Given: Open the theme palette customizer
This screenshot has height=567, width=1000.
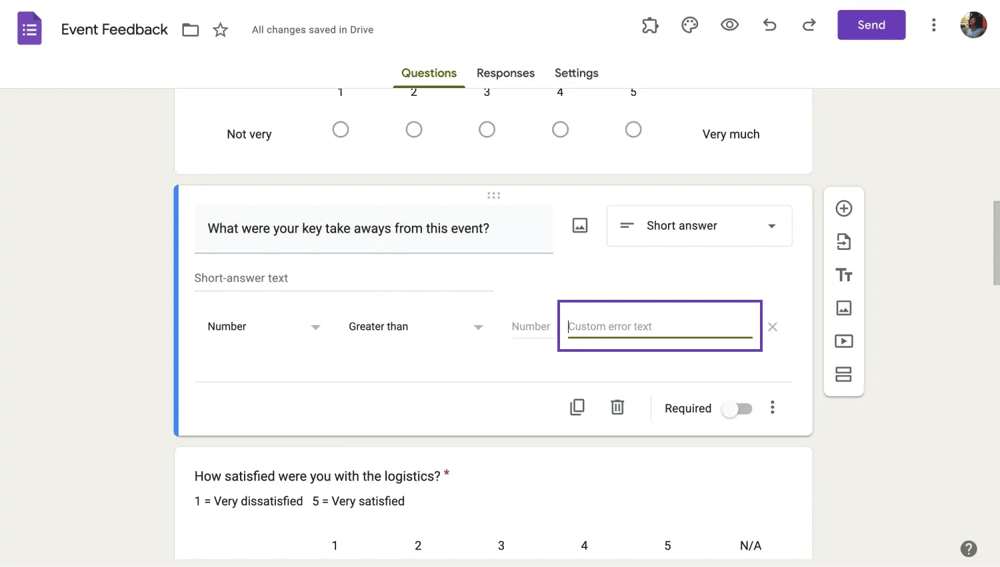Looking at the screenshot, I should coord(690,25).
